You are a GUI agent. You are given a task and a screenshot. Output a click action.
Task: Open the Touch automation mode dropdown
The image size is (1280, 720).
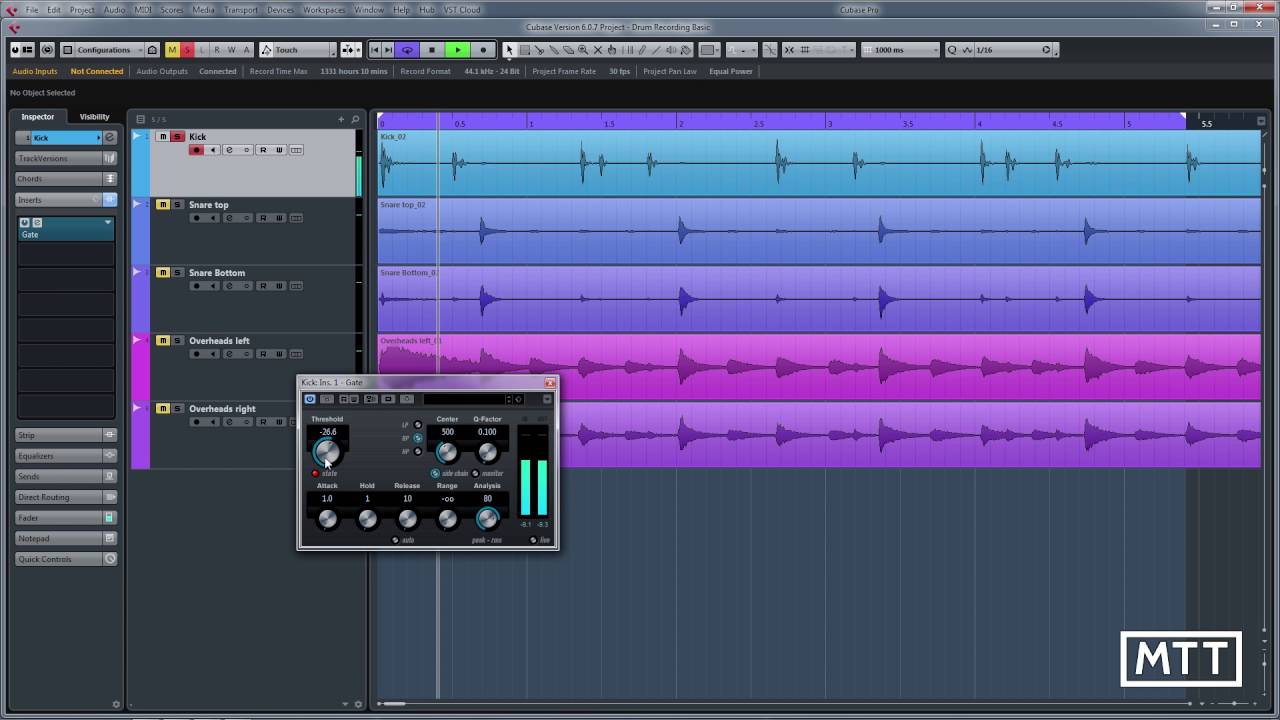click(297, 50)
